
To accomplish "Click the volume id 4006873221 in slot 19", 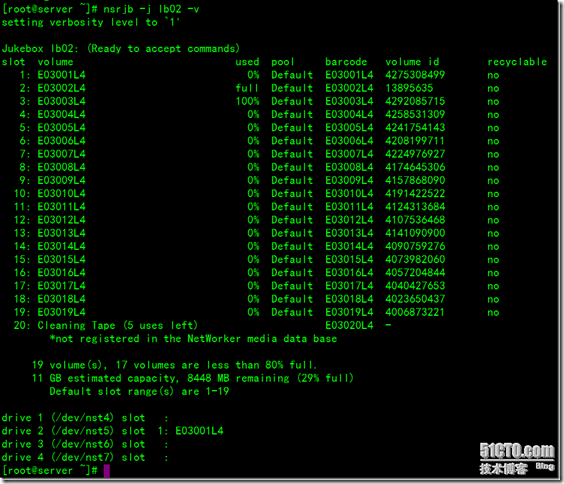I will click(x=415, y=312).
